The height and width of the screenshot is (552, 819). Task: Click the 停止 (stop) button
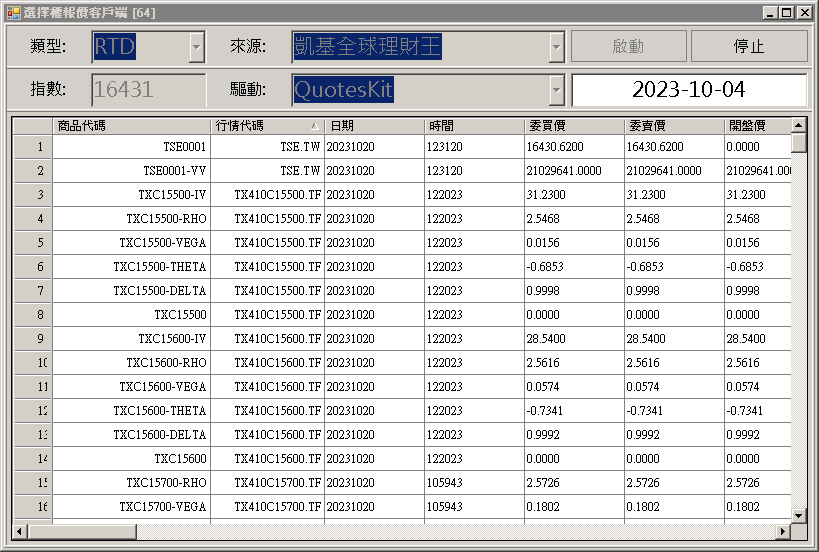749,46
